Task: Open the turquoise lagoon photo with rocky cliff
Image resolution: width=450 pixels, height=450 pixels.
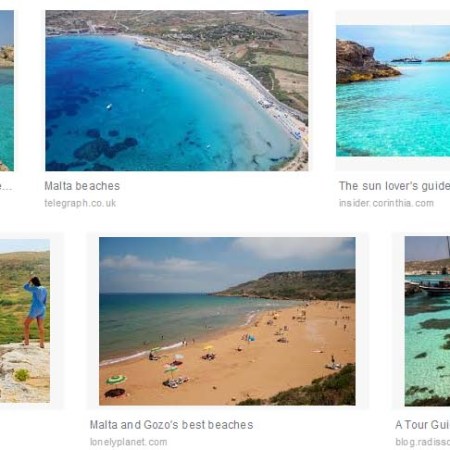Action: [393, 91]
